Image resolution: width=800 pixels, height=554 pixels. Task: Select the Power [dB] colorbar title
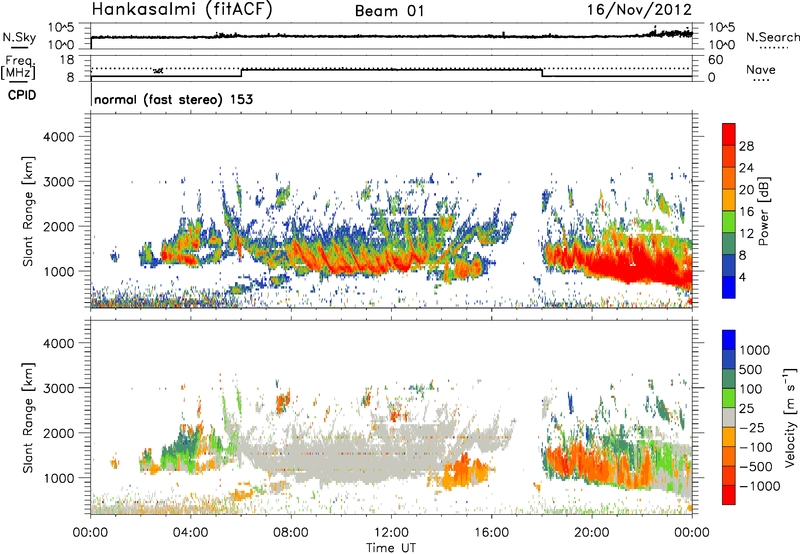763,211
